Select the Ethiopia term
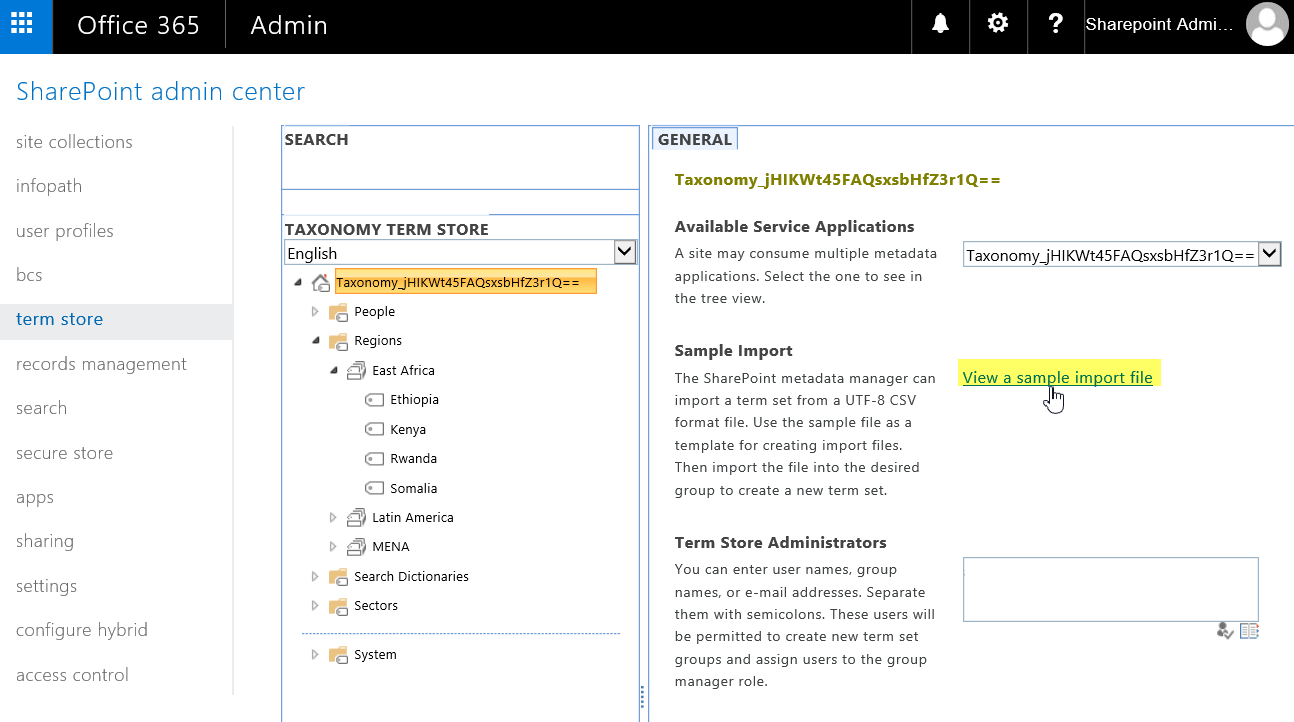The width and height of the screenshot is (1294, 722). point(414,400)
